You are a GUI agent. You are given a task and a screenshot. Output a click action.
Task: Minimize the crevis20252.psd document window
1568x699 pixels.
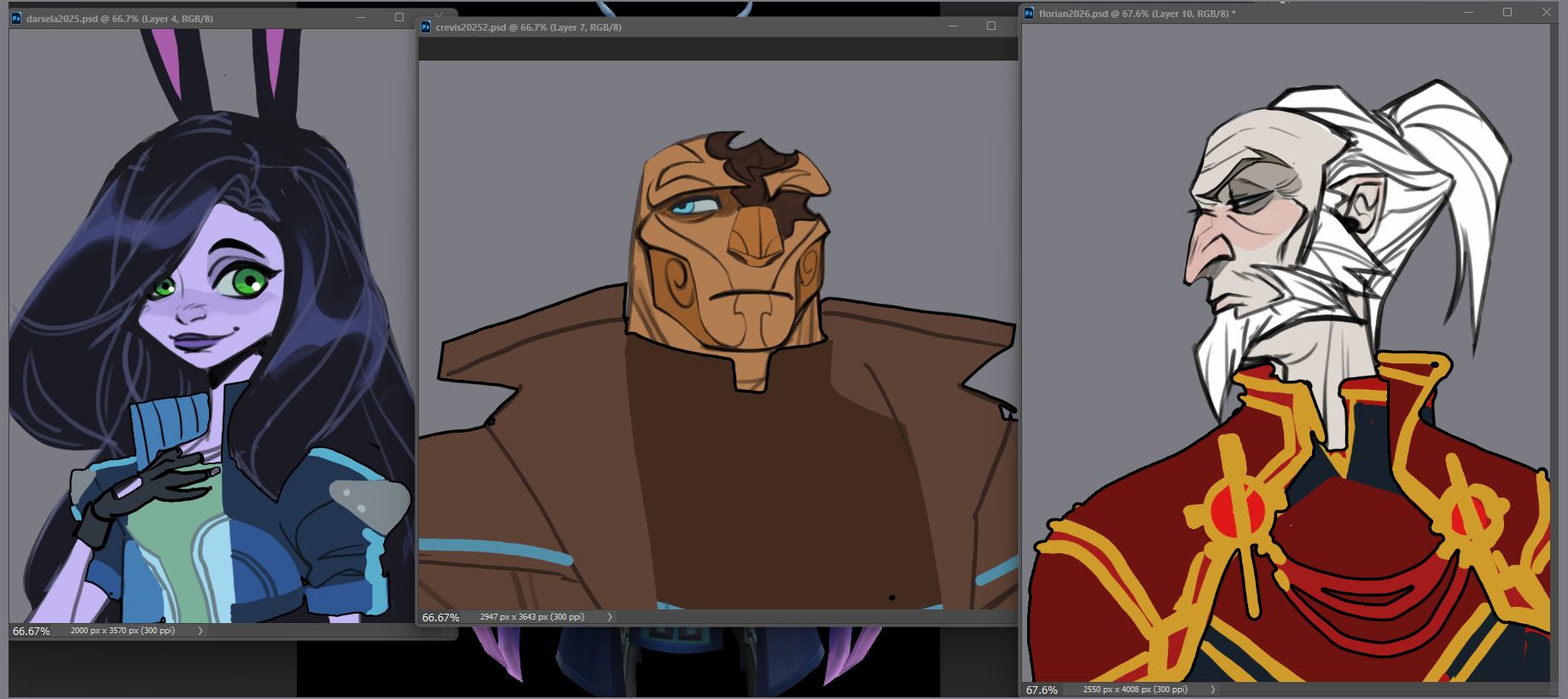click(x=953, y=26)
